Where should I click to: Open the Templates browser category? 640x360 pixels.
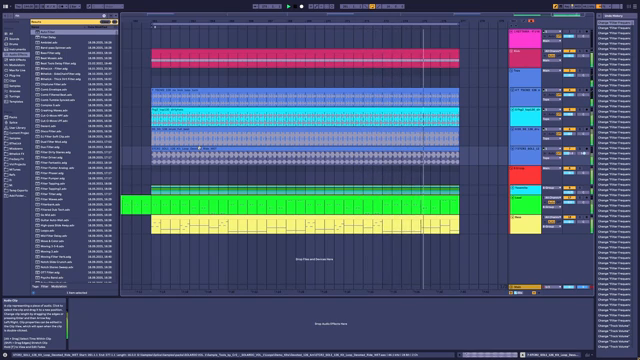(x=16, y=102)
